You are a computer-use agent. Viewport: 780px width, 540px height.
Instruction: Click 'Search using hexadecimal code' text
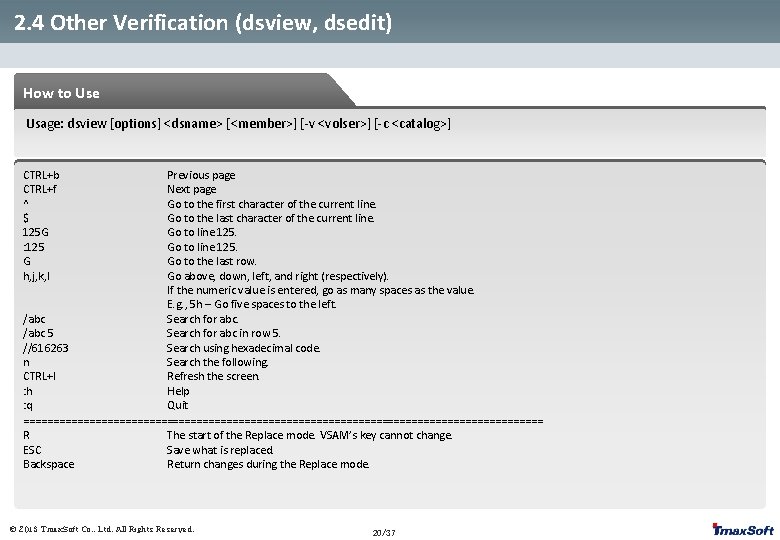point(243,348)
